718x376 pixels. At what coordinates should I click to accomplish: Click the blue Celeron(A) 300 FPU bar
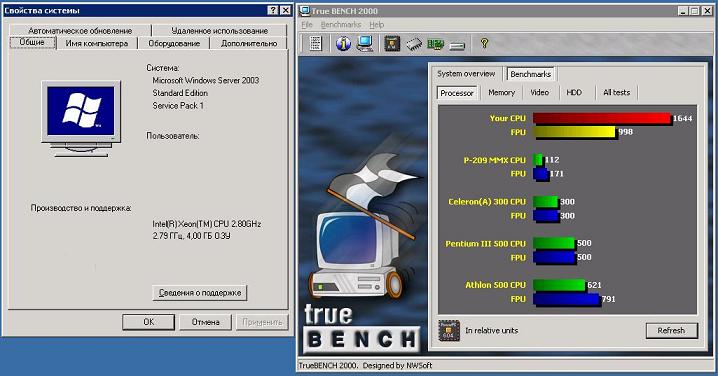pyautogui.click(x=546, y=216)
